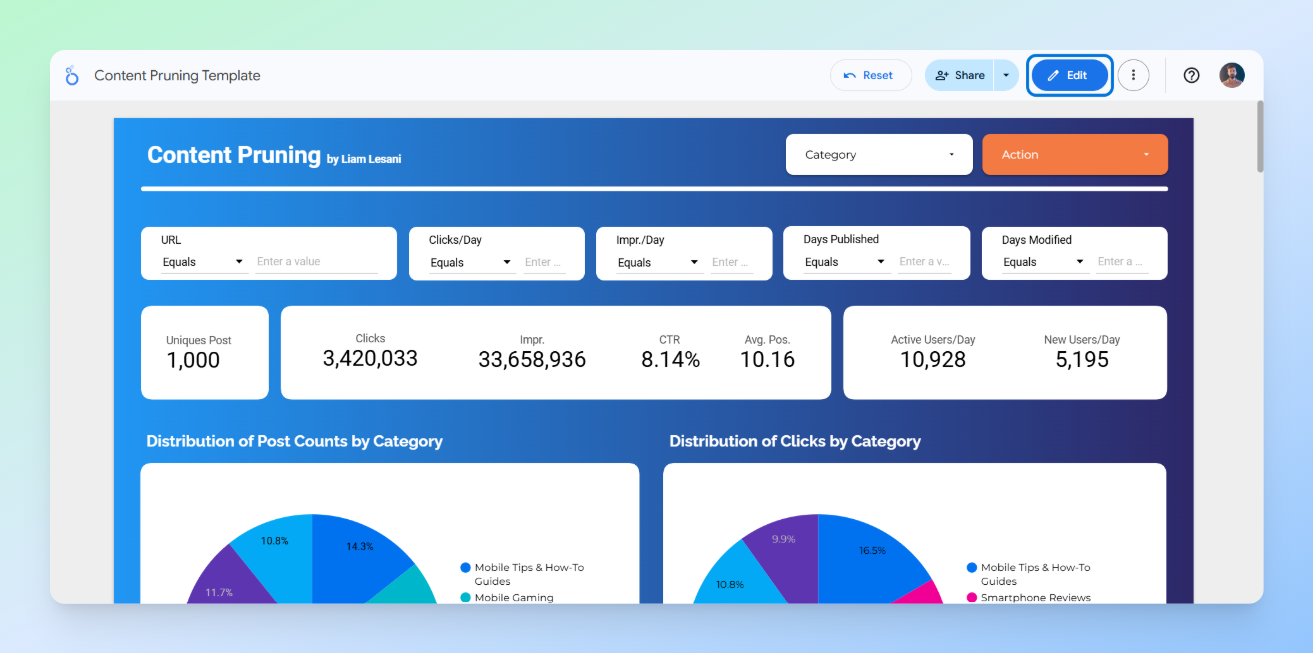The height and width of the screenshot is (653, 1313).
Task: Click the Content Pruning Template title
Action: click(x=176, y=75)
